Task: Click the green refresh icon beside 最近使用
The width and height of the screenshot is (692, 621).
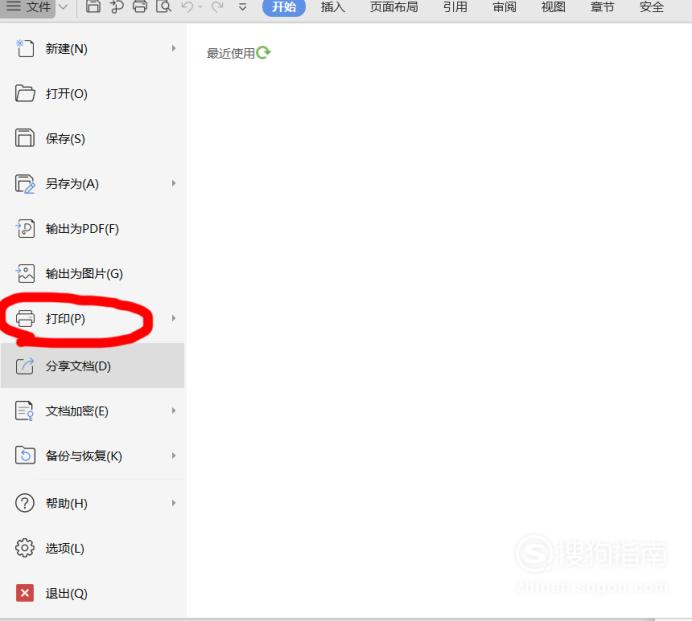Action: tap(263, 53)
